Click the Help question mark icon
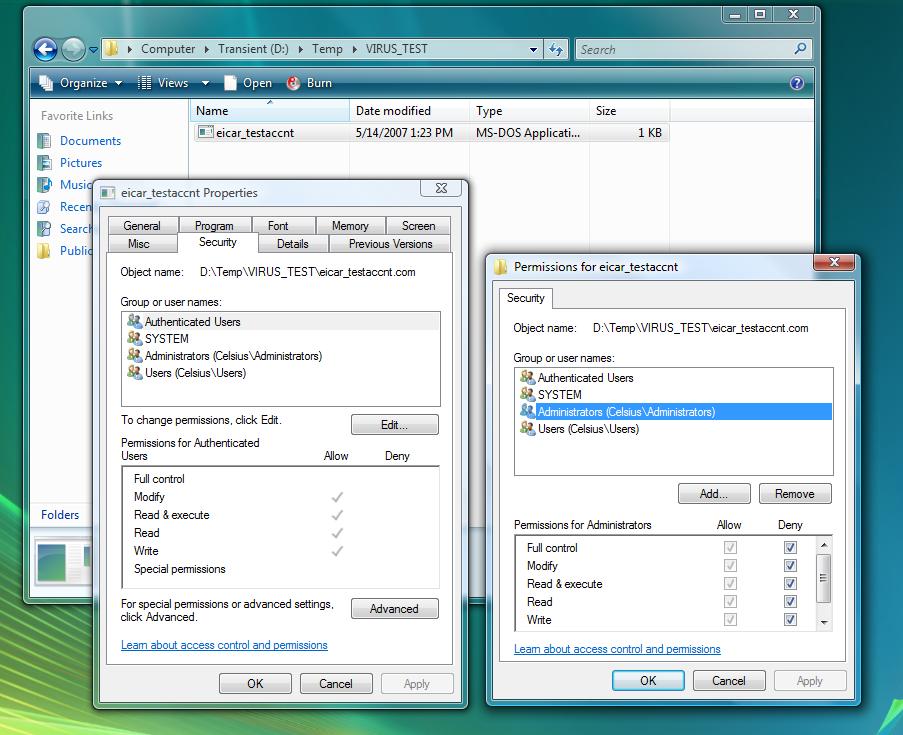The width and height of the screenshot is (903, 735). tap(797, 84)
